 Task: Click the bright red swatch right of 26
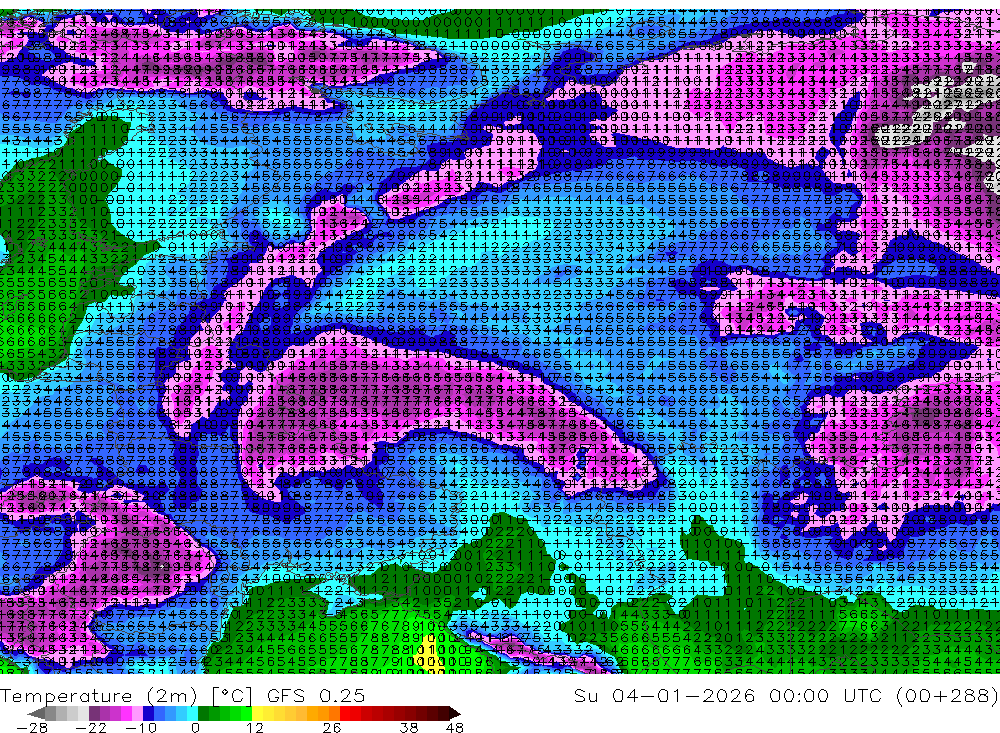coord(345,713)
